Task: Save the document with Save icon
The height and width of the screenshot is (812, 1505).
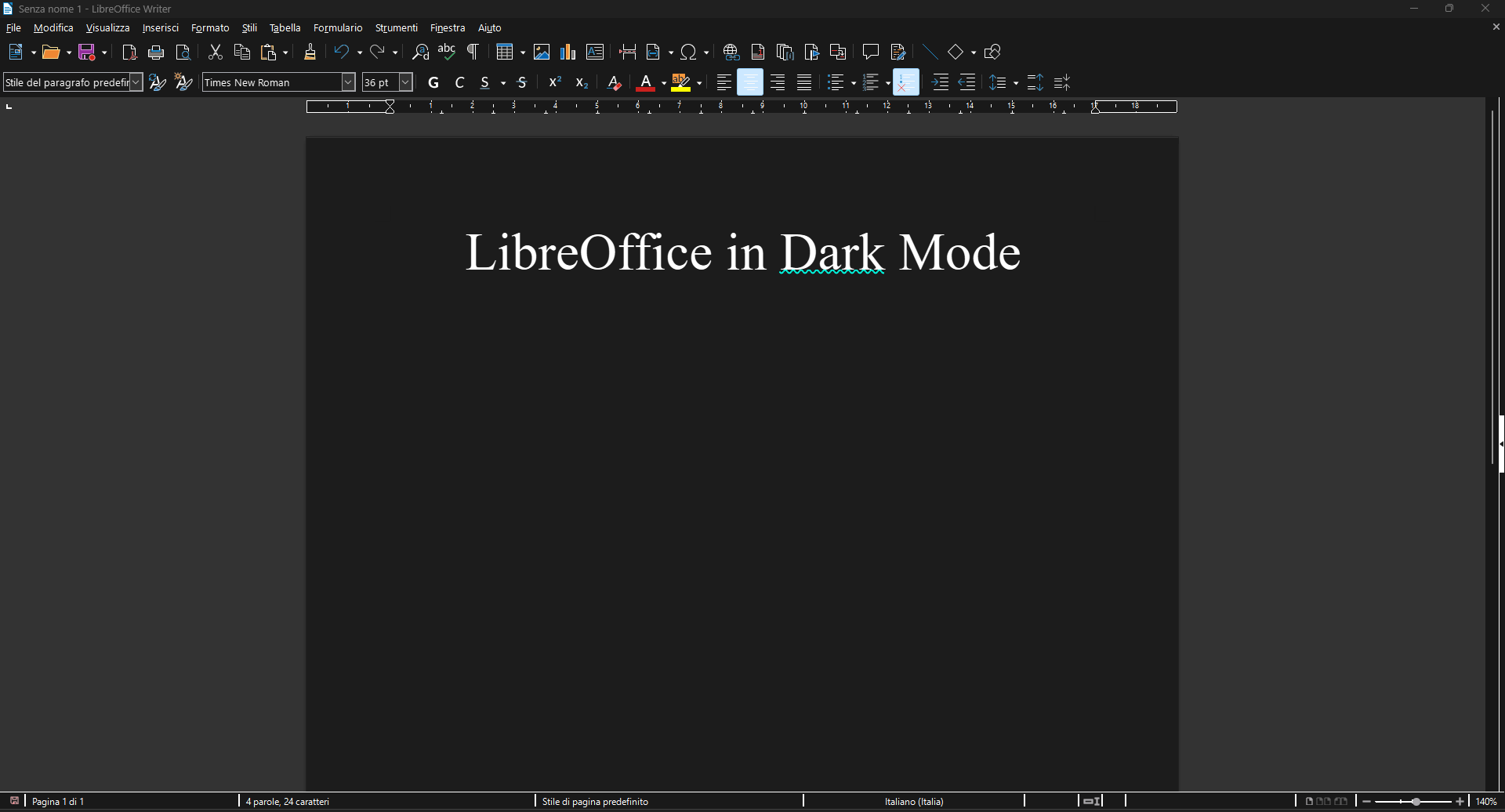Action: coord(87,53)
